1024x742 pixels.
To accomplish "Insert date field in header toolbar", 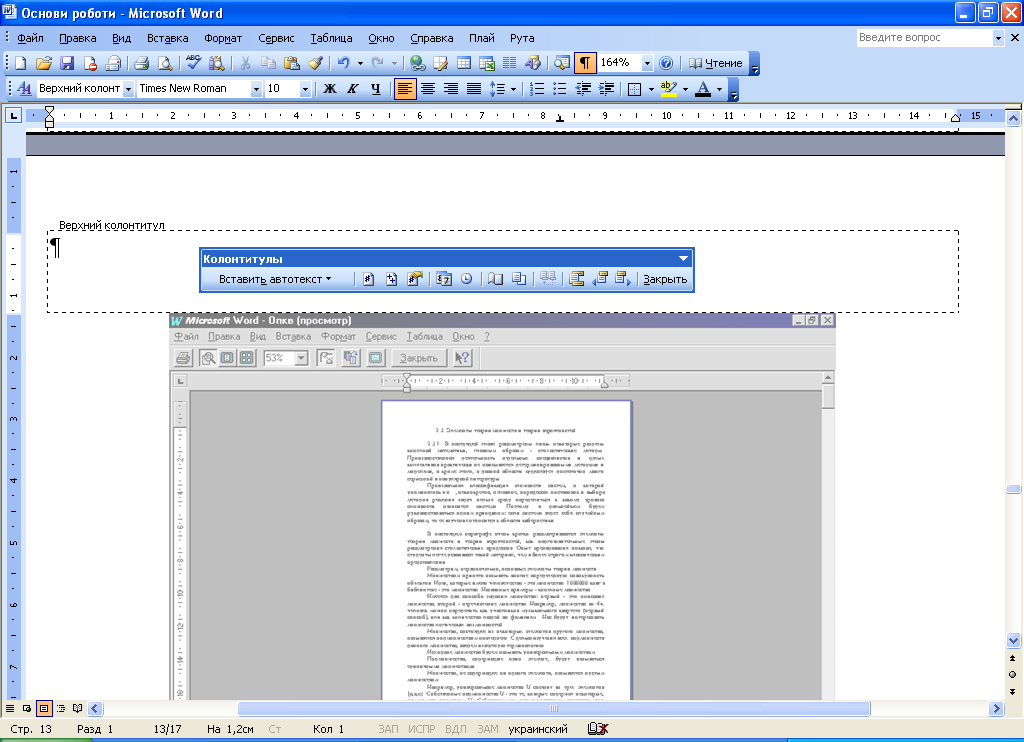I will (x=444, y=280).
